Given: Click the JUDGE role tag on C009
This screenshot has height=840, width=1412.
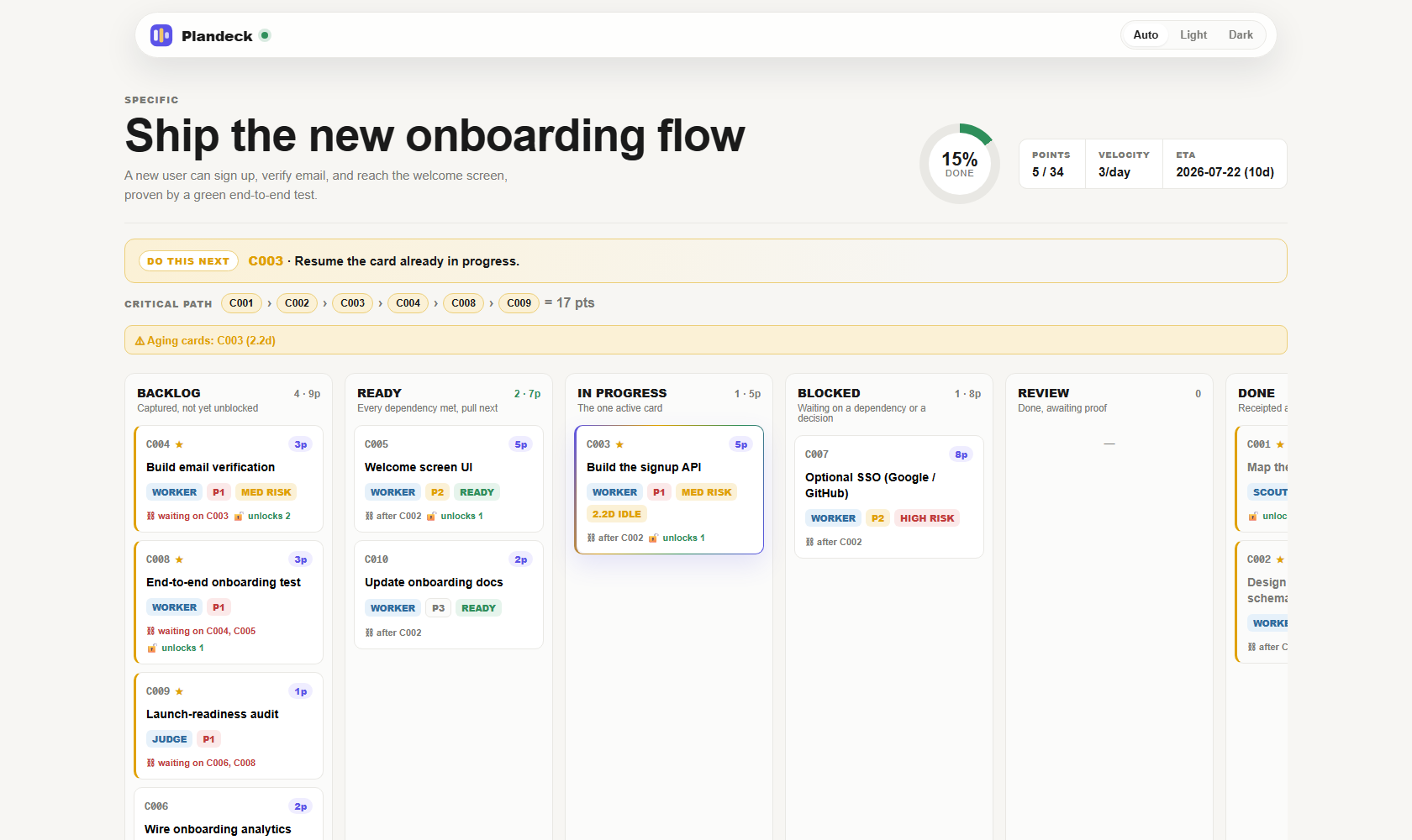Looking at the screenshot, I should pyautogui.click(x=170, y=739).
